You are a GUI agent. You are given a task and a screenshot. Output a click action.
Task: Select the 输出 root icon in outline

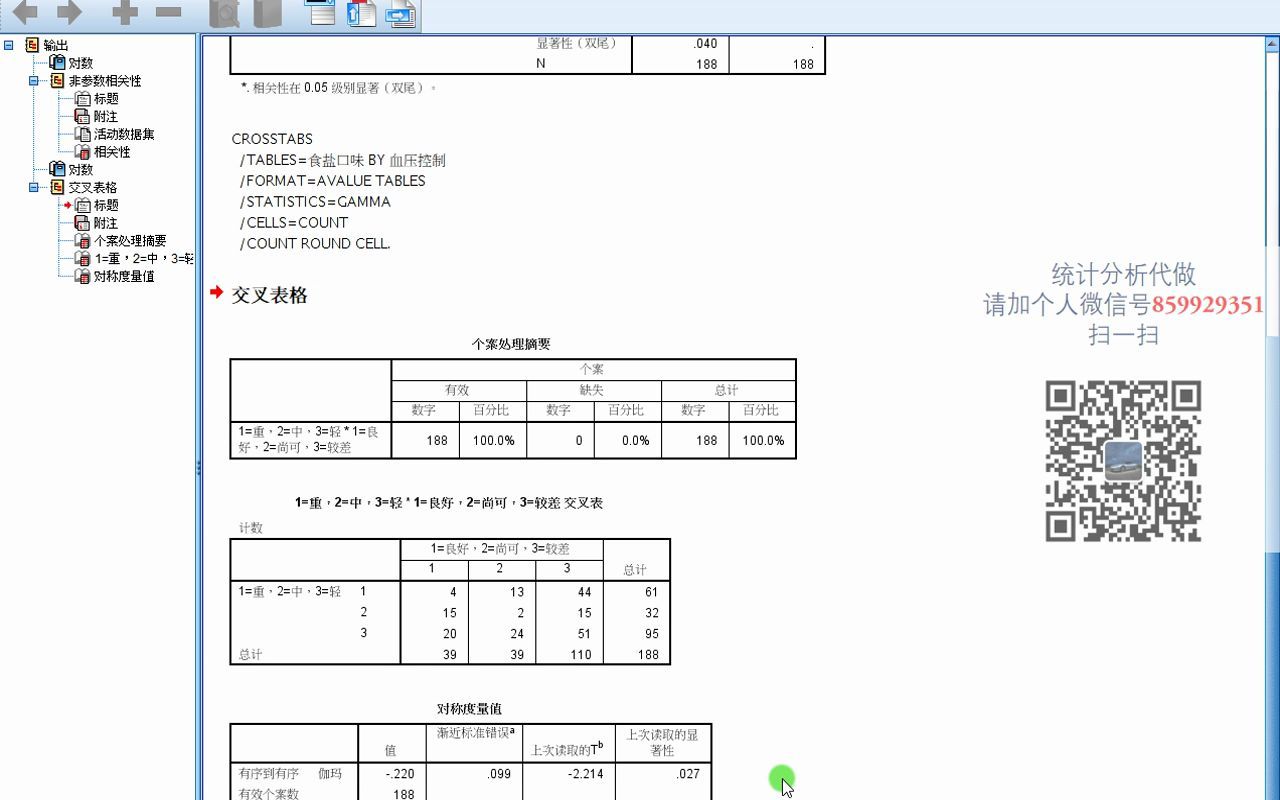click(32, 45)
